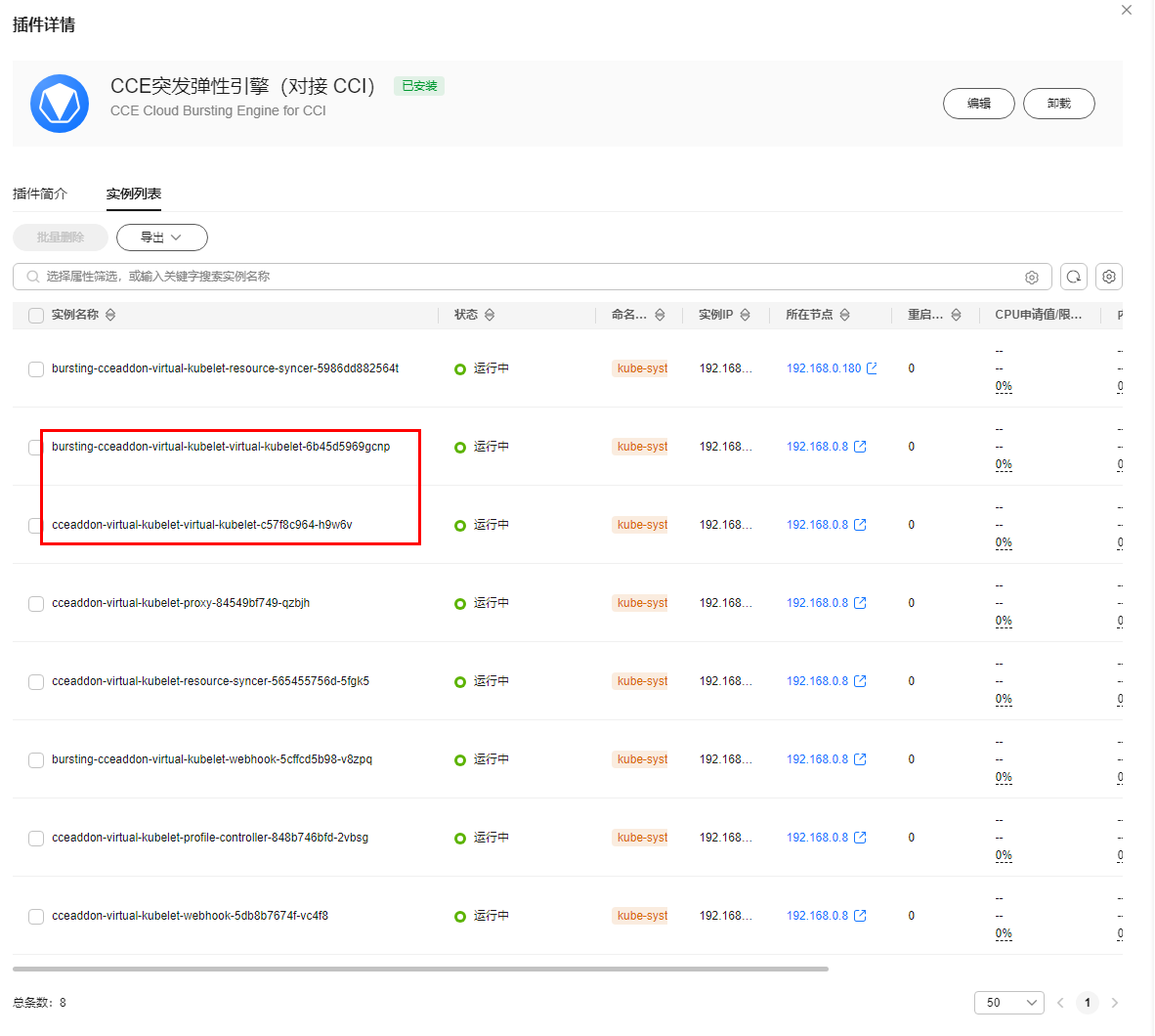
Task: Open external link icon in resource-syncer-565455756d-5fgk5 row
Action: coord(860,681)
